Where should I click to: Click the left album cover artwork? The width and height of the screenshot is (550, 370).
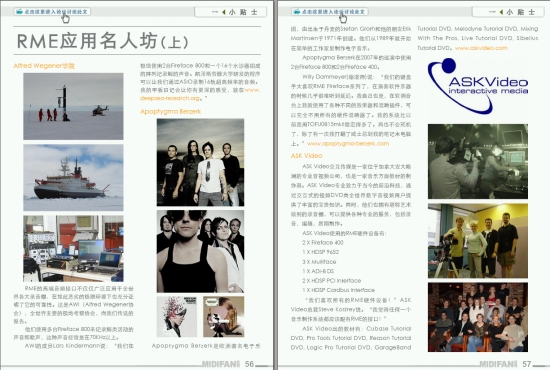[x=177, y=317]
